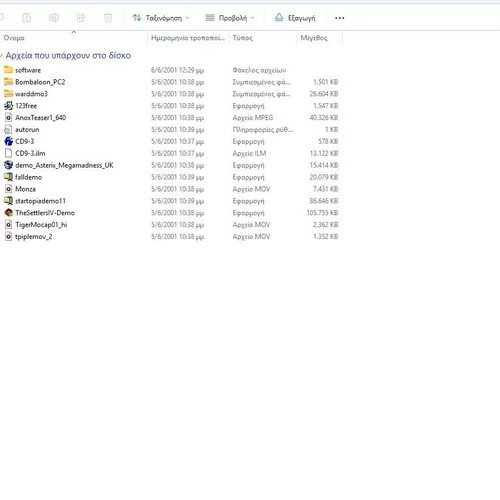The image size is (500, 500).
Task: Click the Rename icon in toolbar
Action: (54, 18)
